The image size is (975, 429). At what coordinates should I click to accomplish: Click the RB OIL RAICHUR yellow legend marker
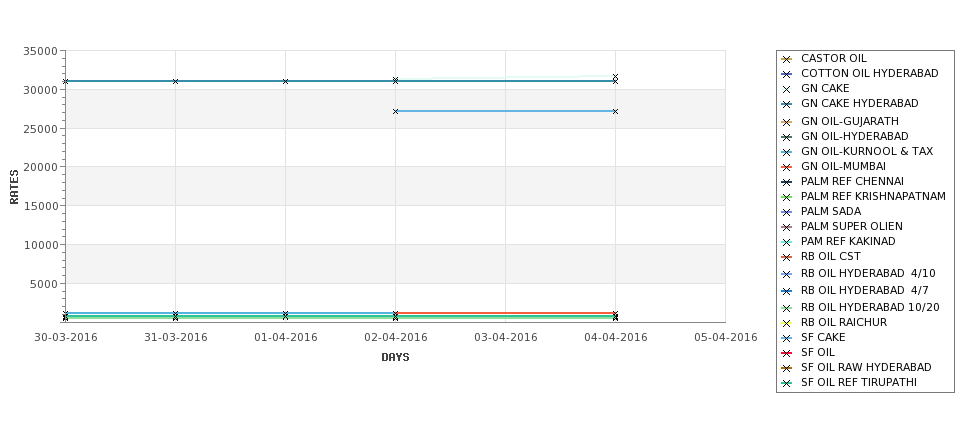coord(787,323)
